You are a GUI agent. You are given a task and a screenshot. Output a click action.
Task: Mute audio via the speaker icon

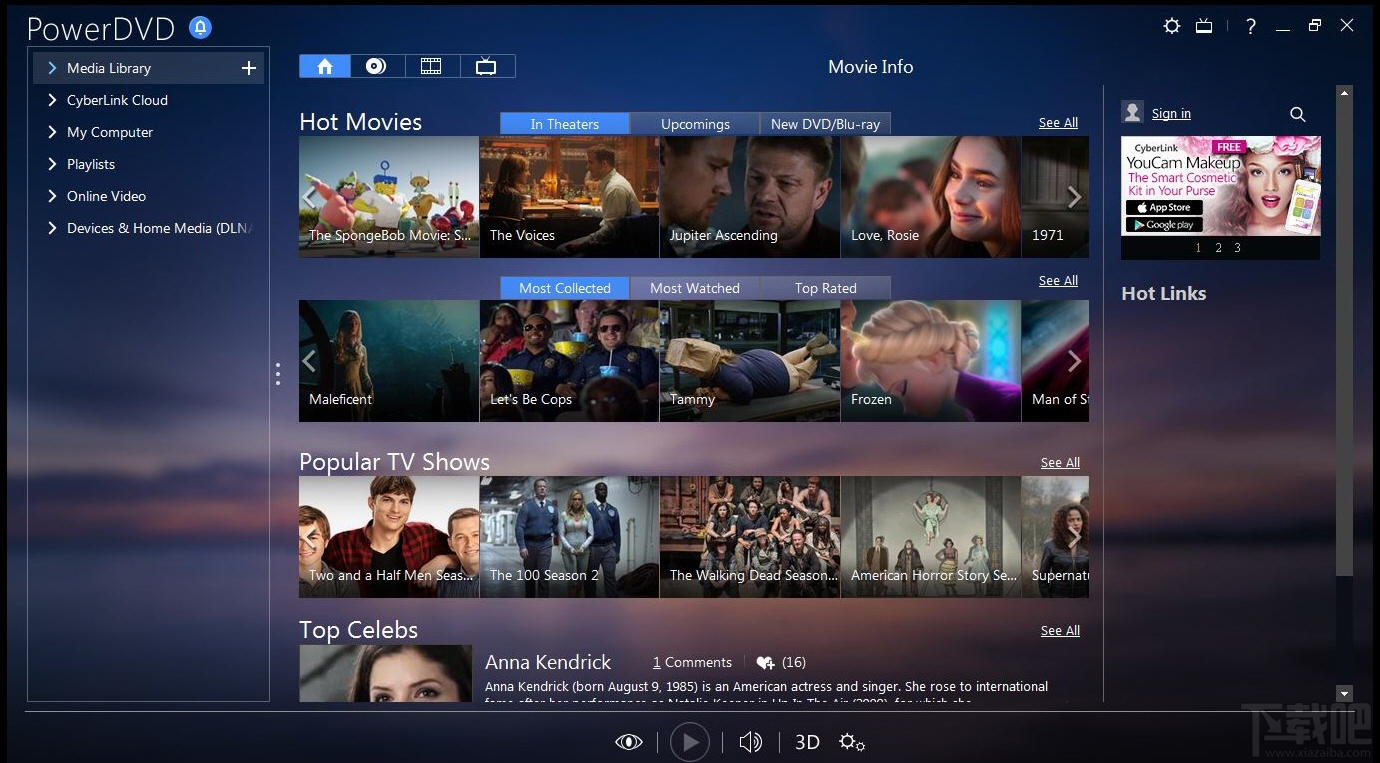(x=749, y=742)
